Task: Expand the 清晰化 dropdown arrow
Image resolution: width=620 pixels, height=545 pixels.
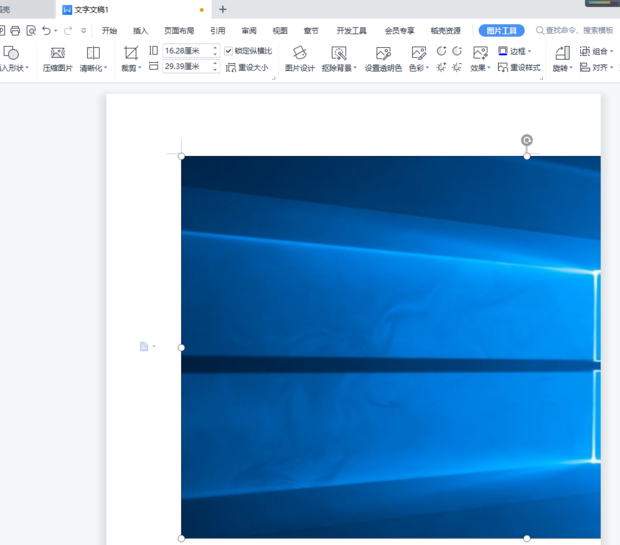Action: pyautogui.click(x=106, y=68)
